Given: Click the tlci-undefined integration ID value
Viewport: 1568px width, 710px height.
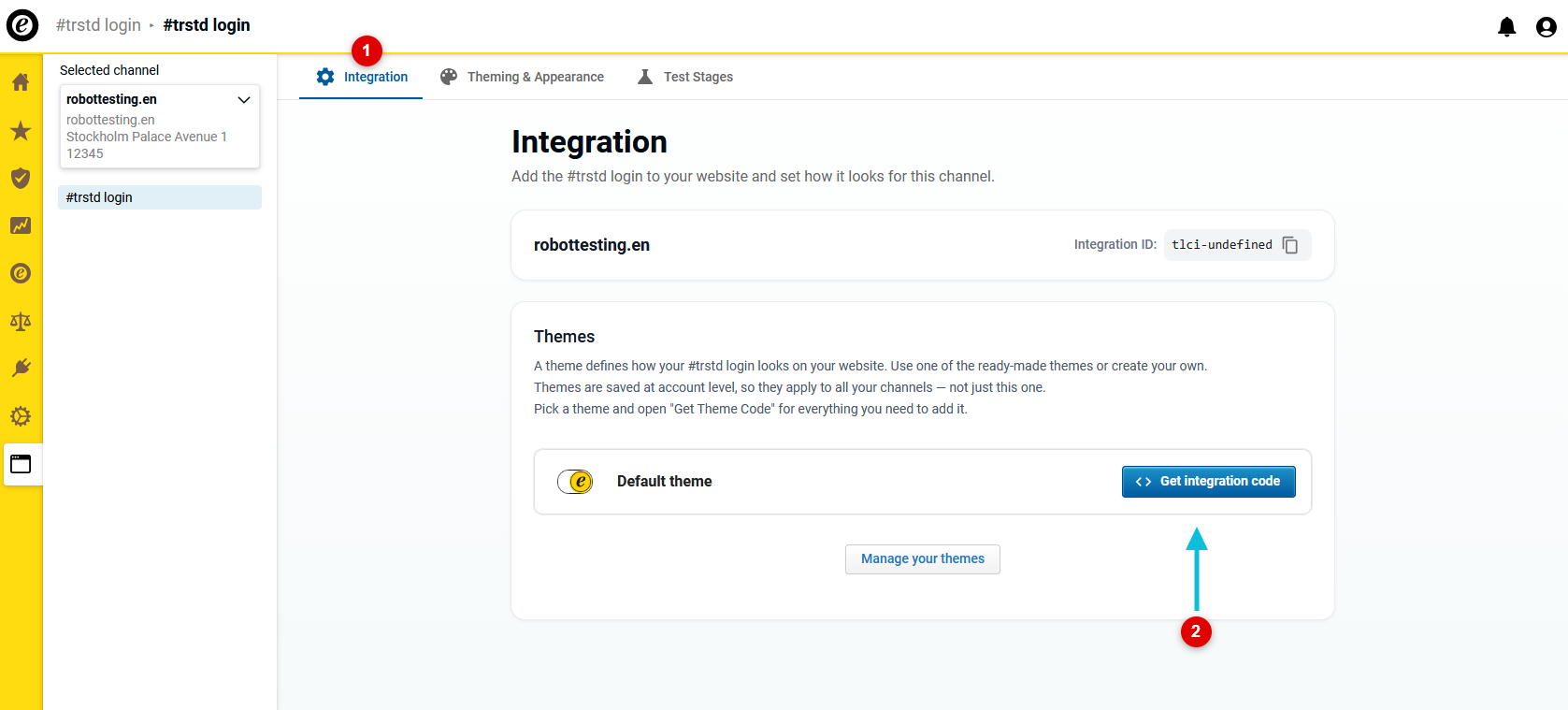Looking at the screenshot, I should [1222, 245].
